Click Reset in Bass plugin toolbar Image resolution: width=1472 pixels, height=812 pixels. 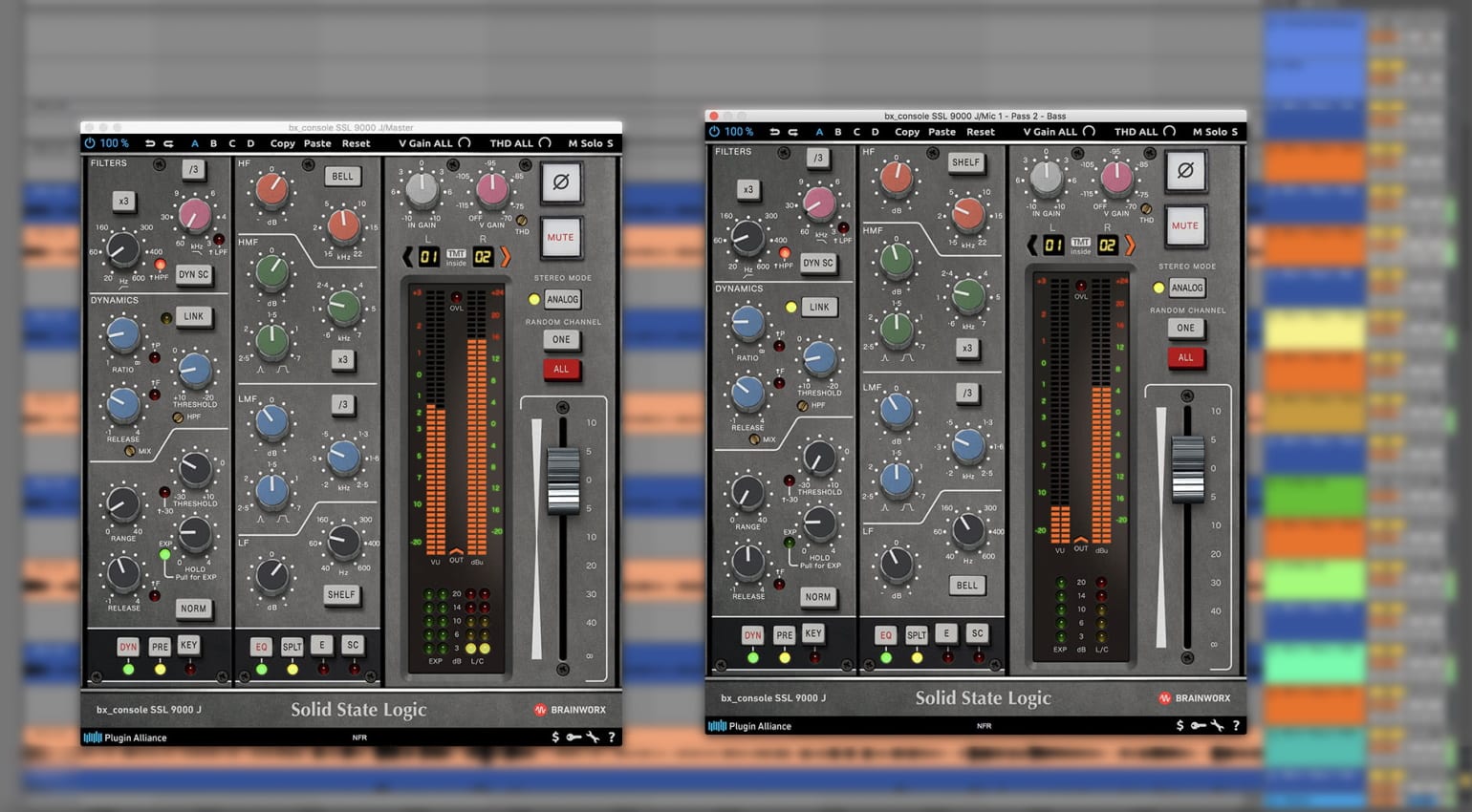click(x=980, y=132)
